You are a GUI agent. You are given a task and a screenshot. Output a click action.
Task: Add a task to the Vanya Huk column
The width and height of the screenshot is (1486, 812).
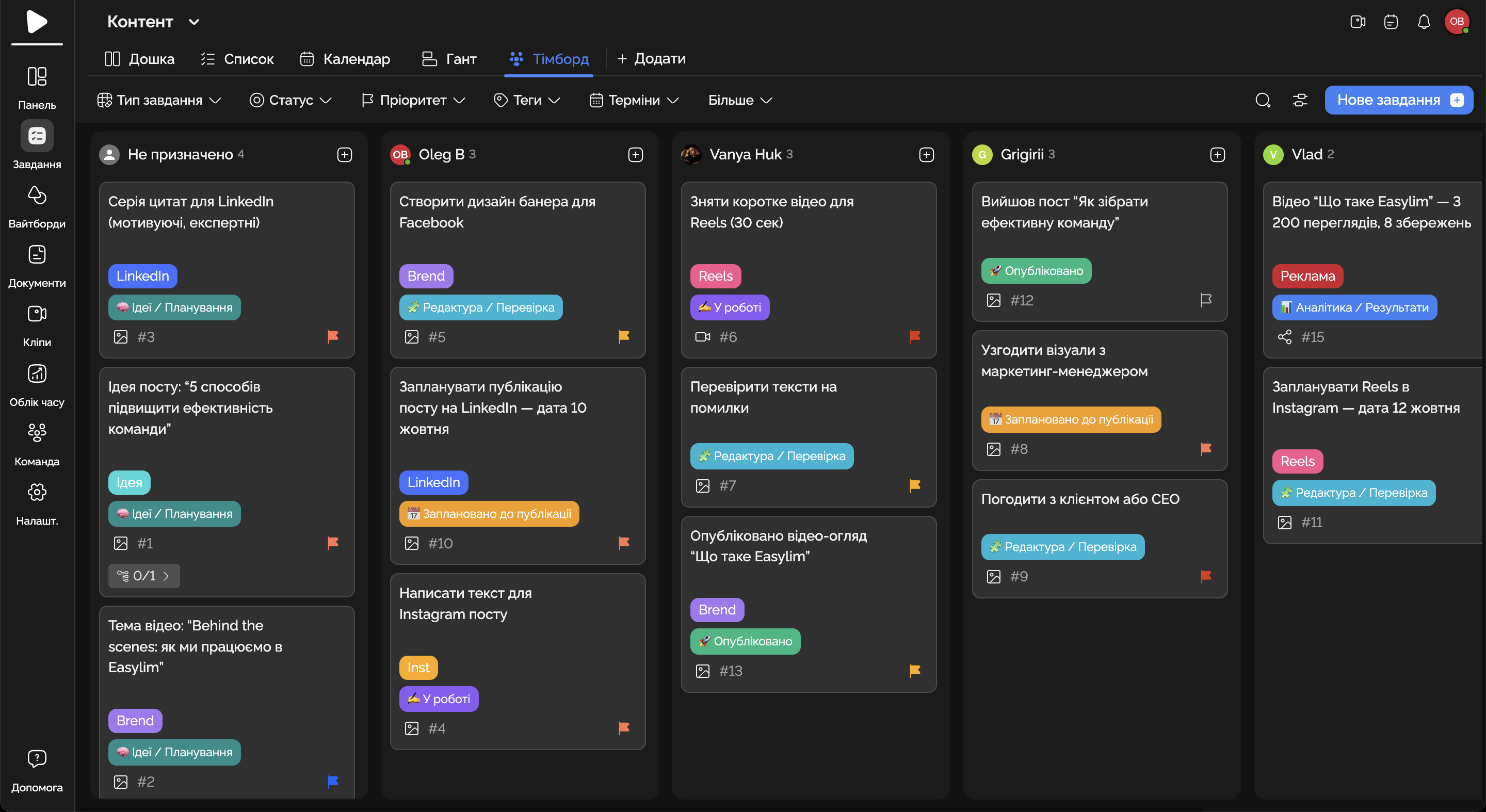click(x=927, y=155)
